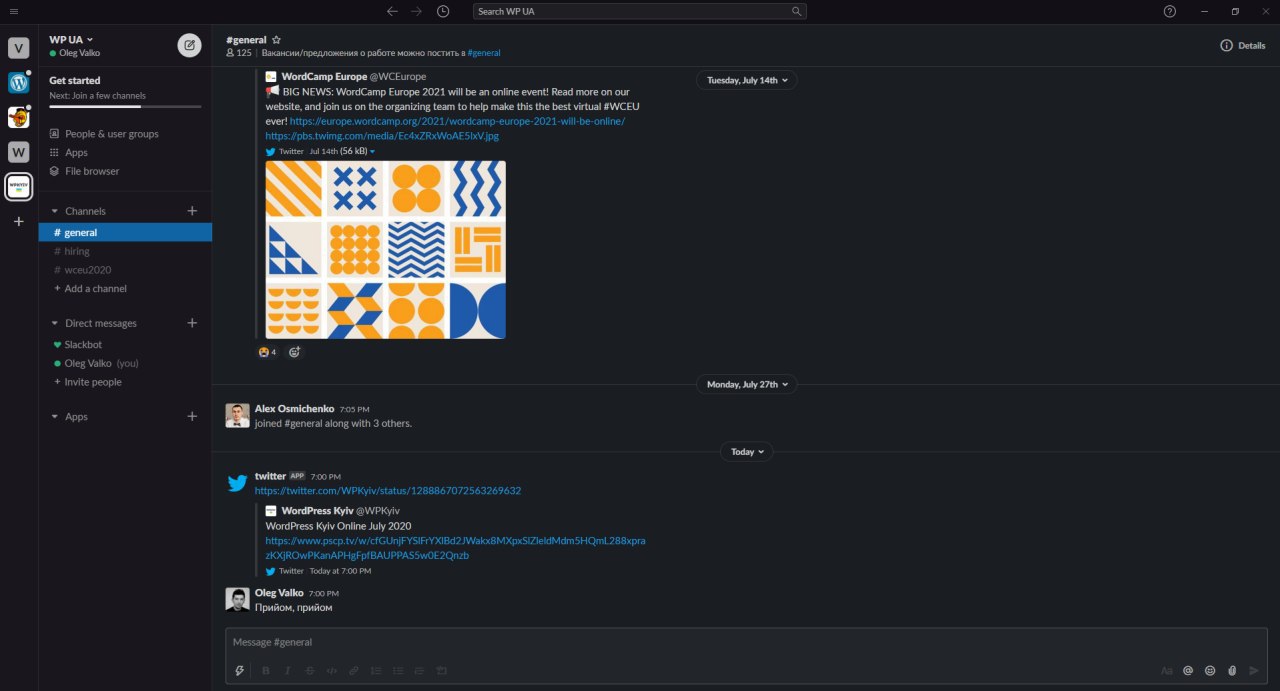Toggle inline code formatting

(x=331, y=670)
